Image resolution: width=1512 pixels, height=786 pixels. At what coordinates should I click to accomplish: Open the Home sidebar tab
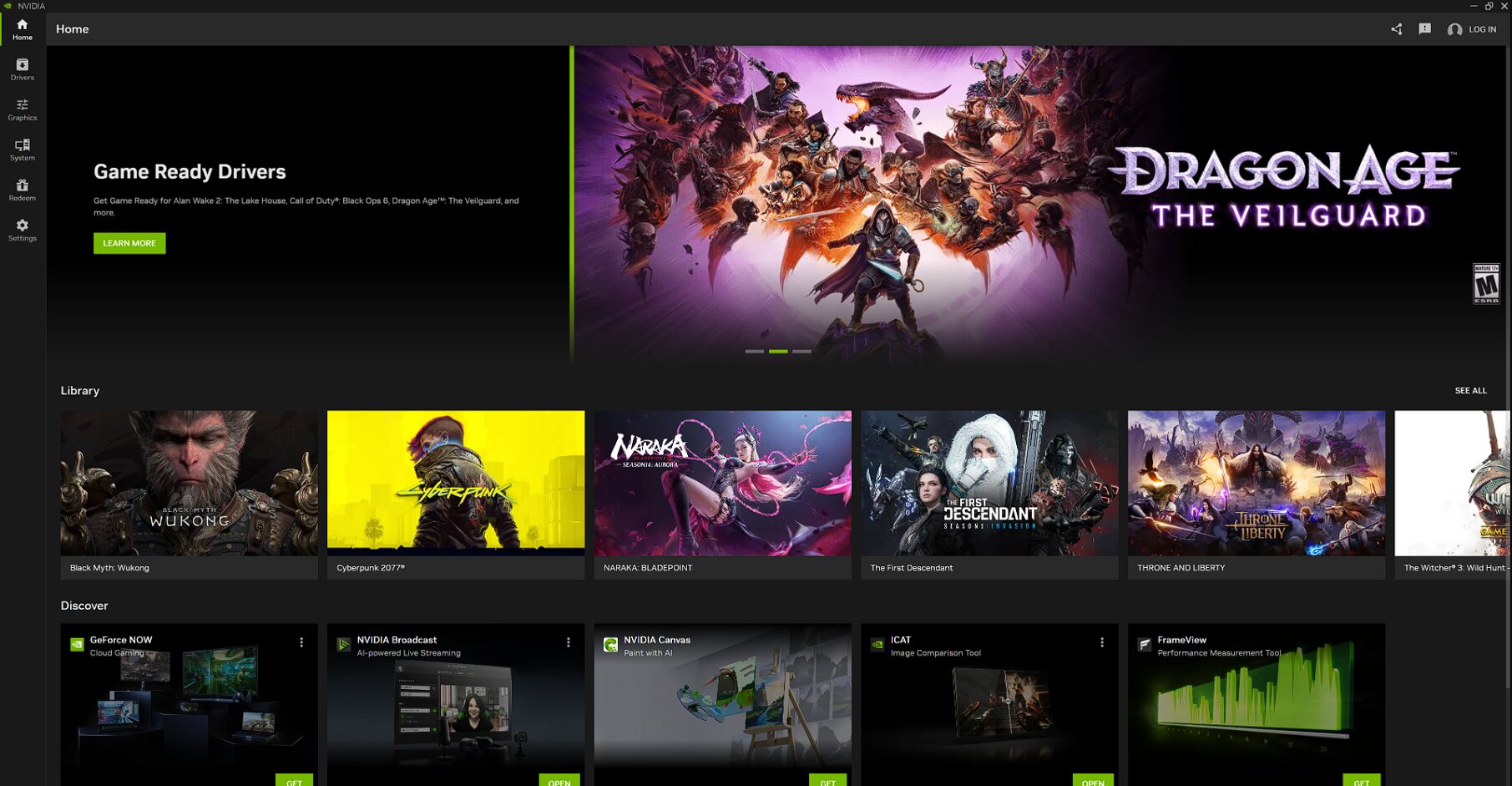(23, 29)
